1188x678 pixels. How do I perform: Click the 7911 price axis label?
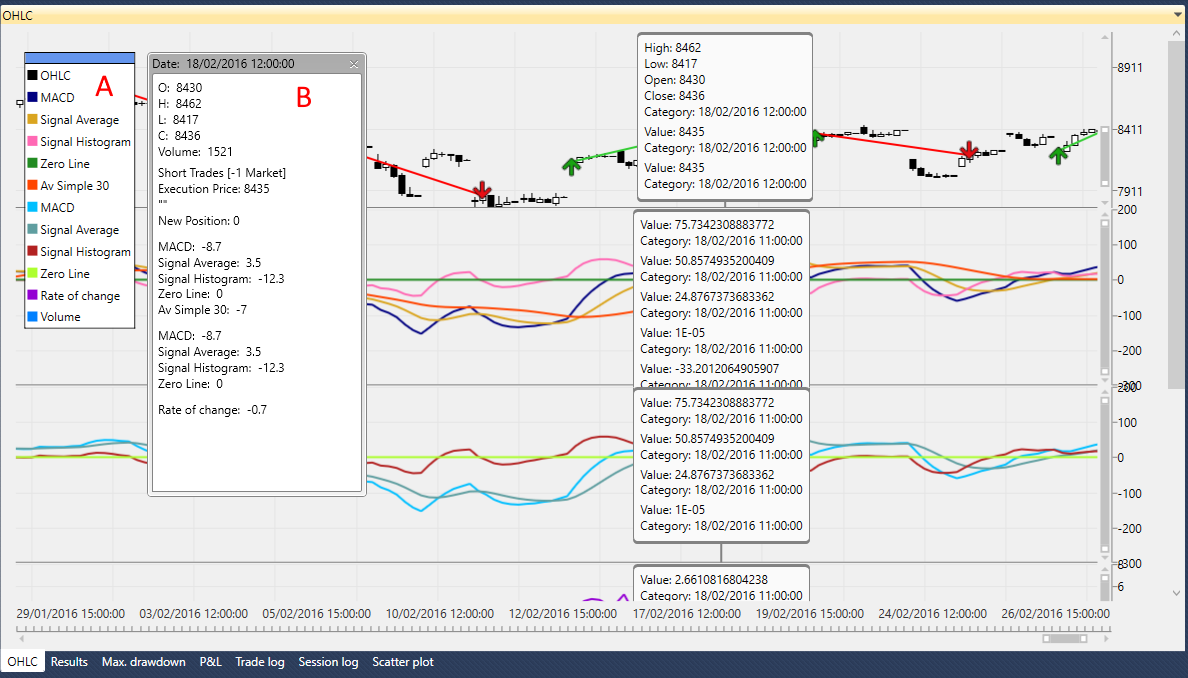click(1130, 192)
